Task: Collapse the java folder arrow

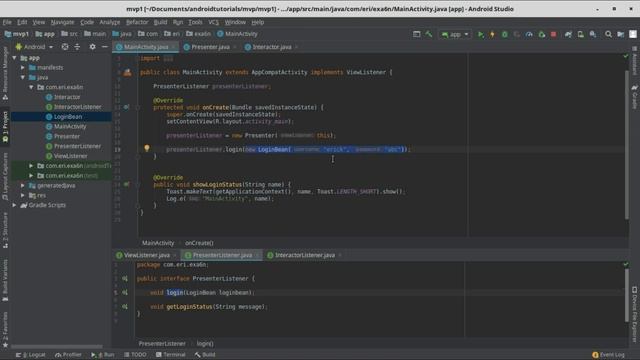Action: point(23,77)
